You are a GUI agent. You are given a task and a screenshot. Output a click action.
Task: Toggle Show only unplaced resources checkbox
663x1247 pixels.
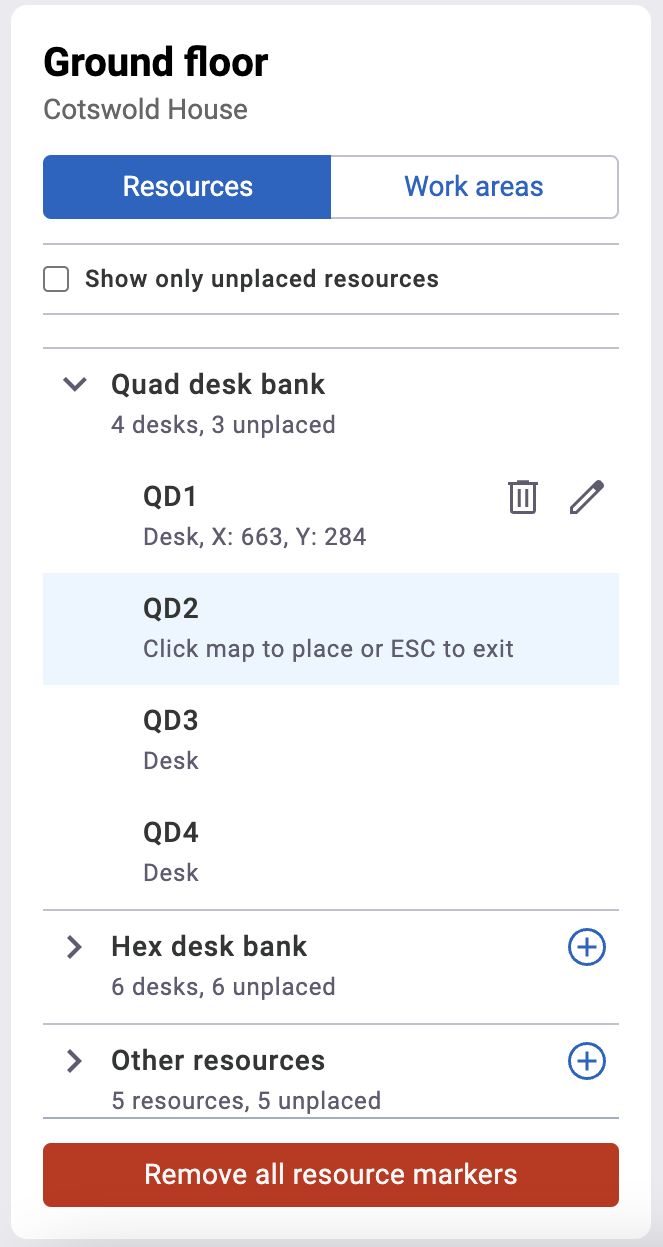point(56,279)
